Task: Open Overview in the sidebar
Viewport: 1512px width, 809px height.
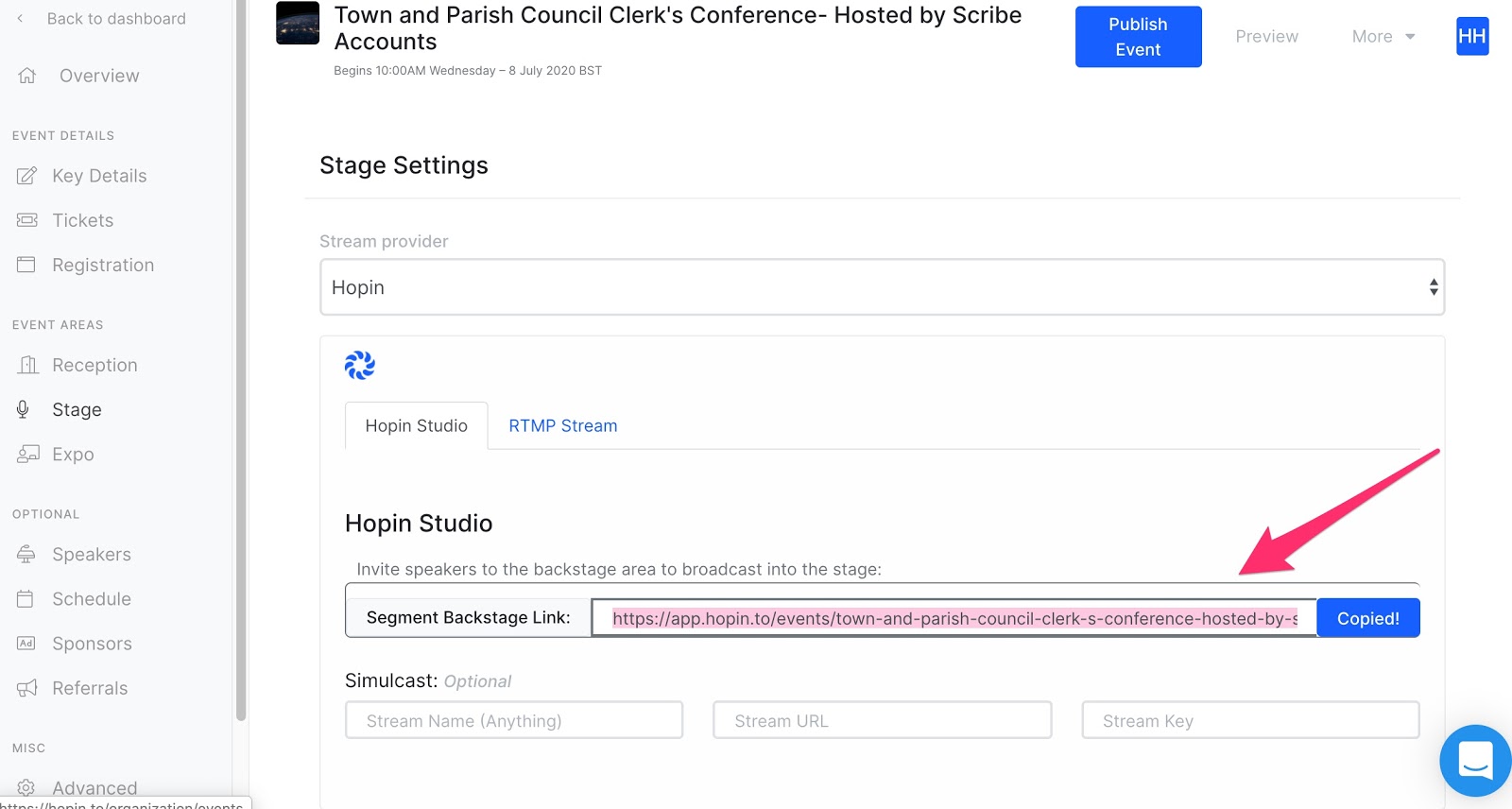Action: point(99,76)
